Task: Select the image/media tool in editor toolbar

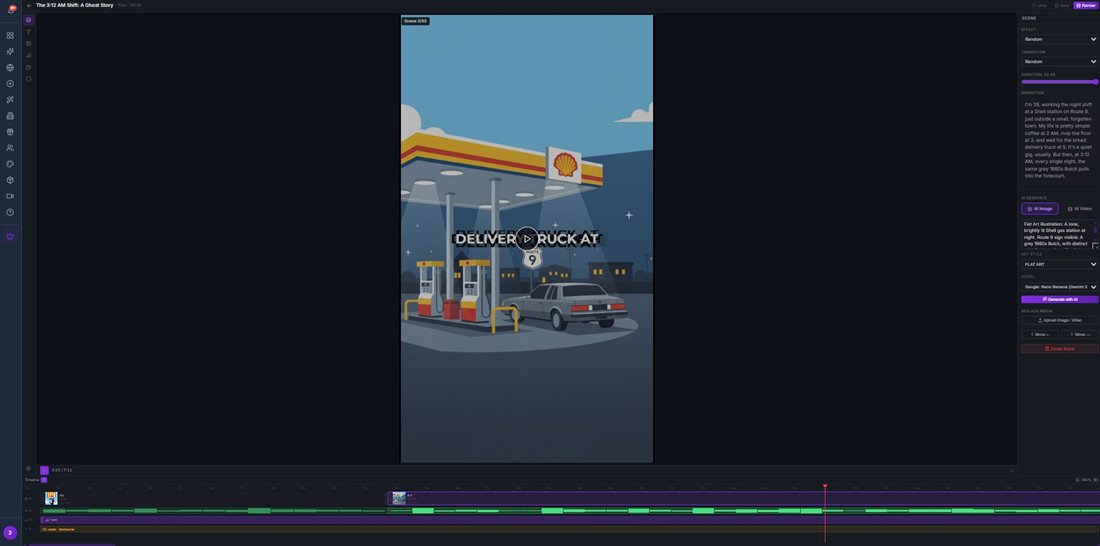Action: [x=28, y=44]
